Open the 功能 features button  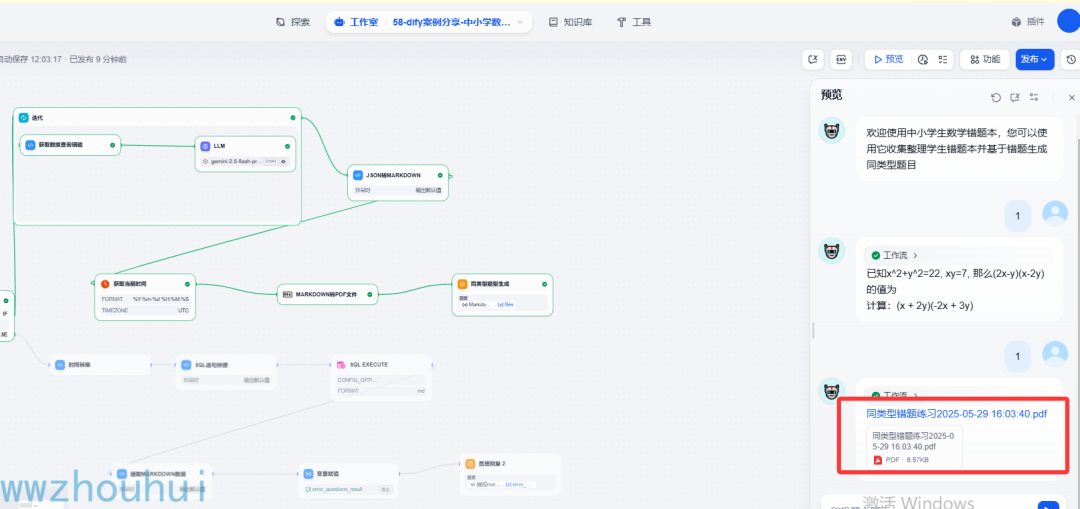point(985,59)
